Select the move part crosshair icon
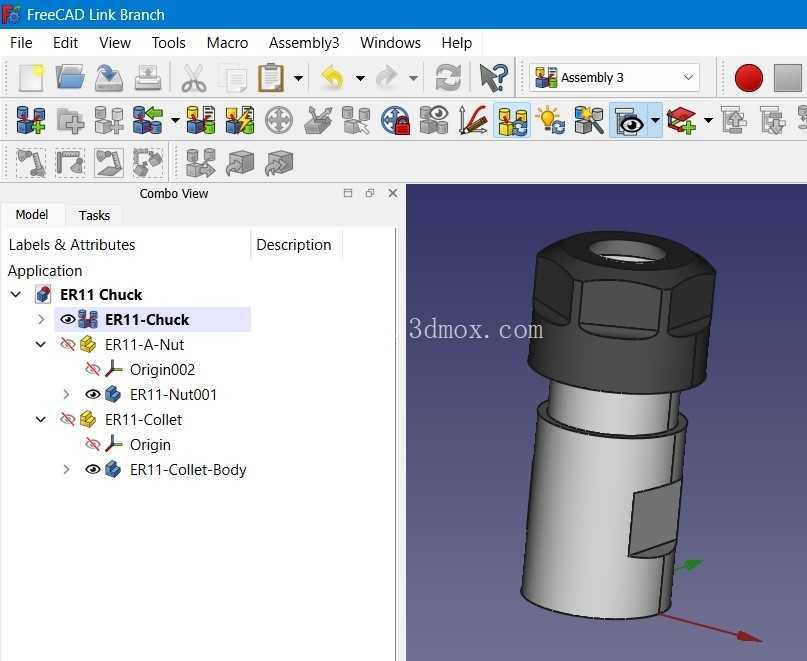807x661 pixels. click(279, 120)
